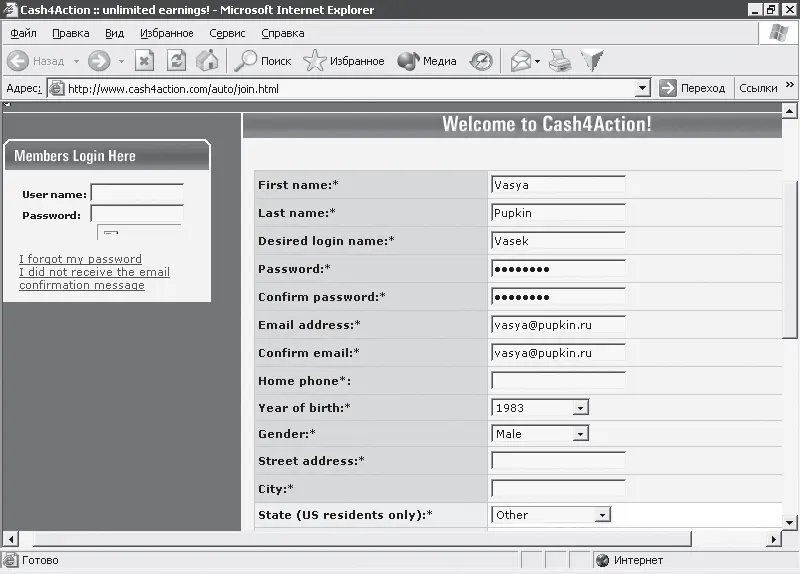Click the City field
Image resolution: width=800 pixels, height=574 pixels.
pyautogui.click(x=558, y=489)
